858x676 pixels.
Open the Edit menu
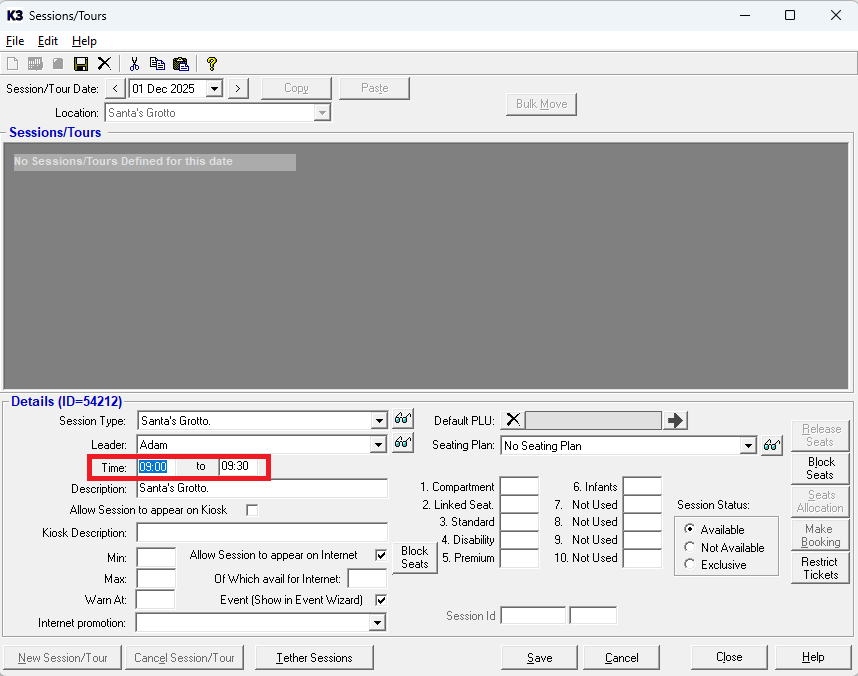click(x=48, y=41)
